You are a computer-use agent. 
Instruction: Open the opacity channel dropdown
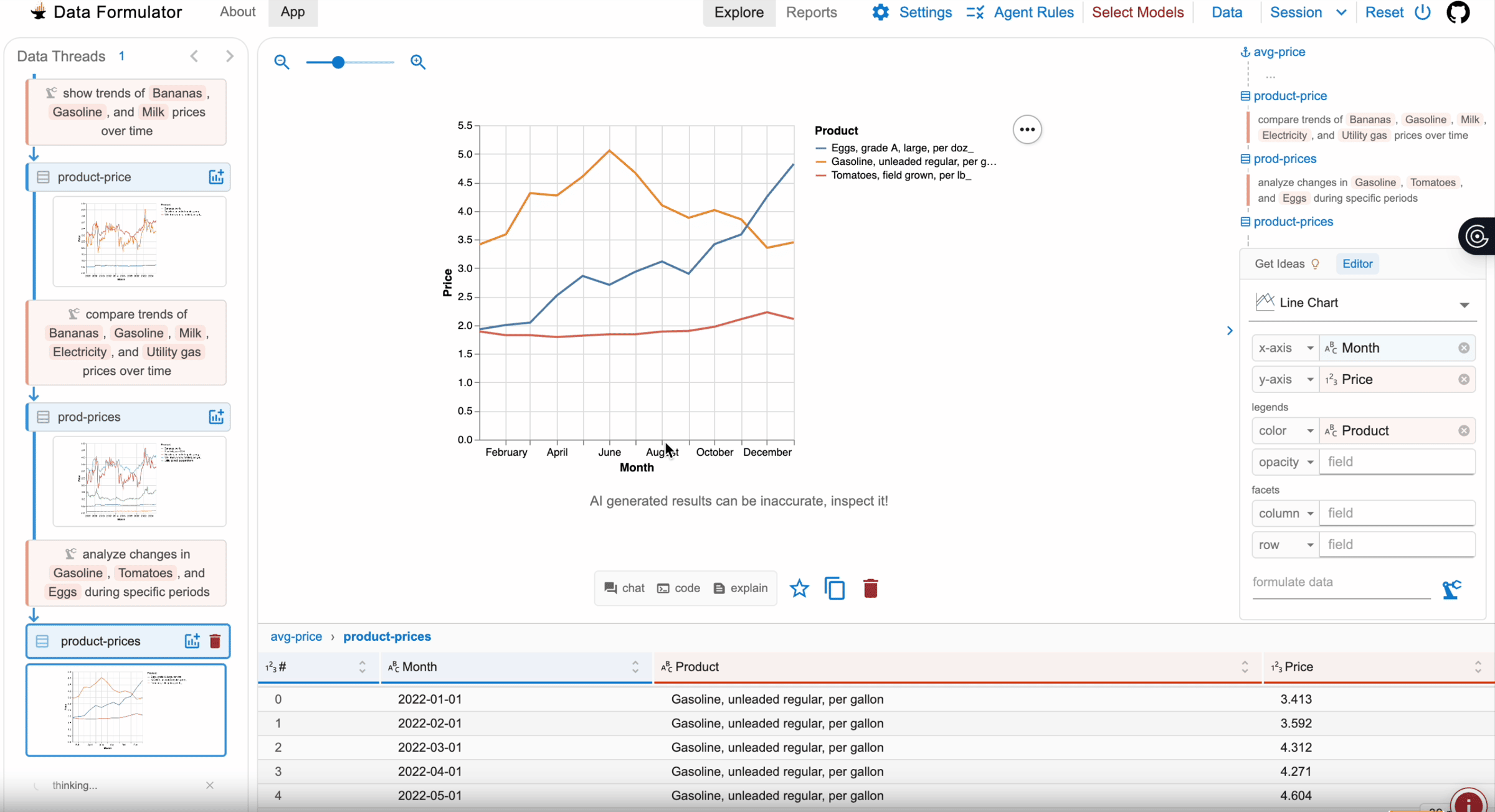coord(1285,462)
